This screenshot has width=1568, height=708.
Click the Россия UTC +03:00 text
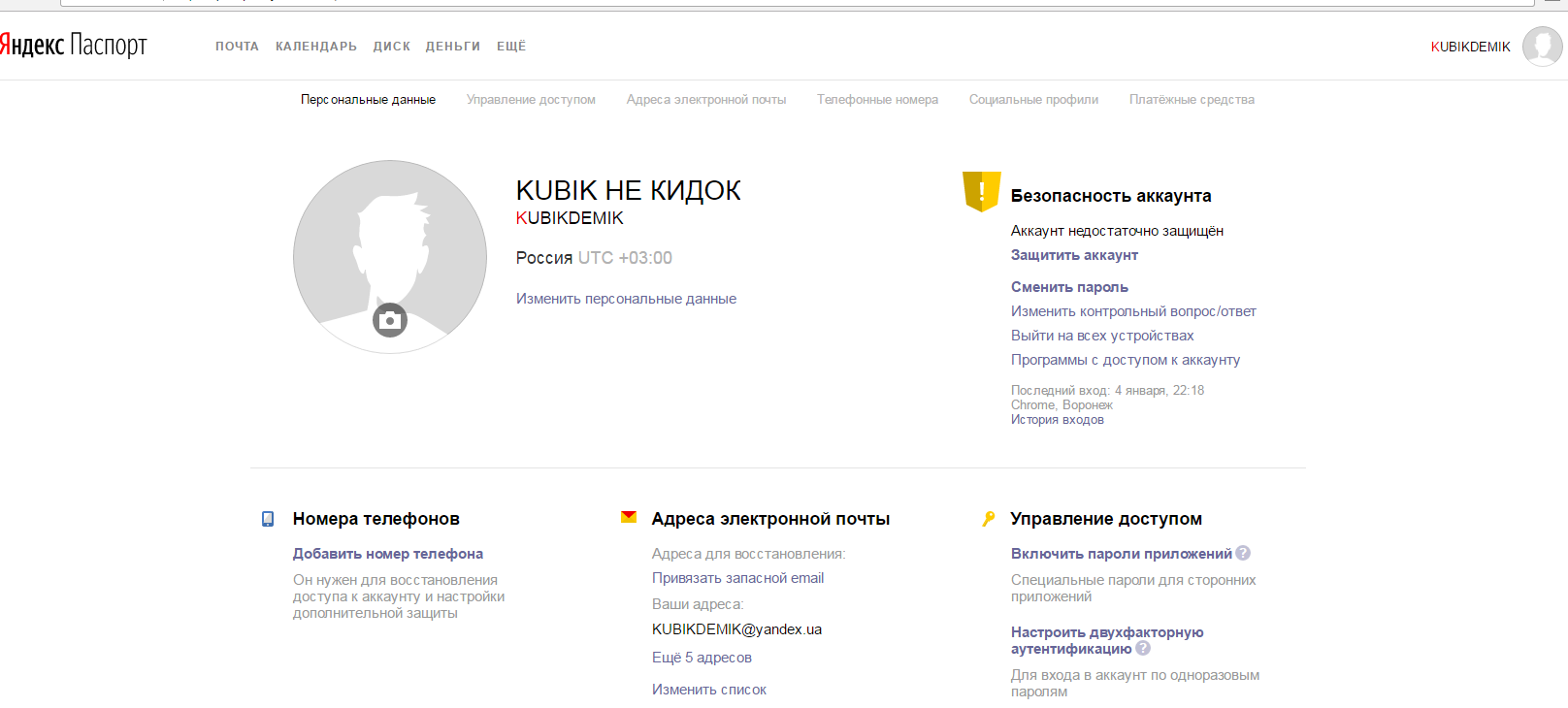(595, 258)
